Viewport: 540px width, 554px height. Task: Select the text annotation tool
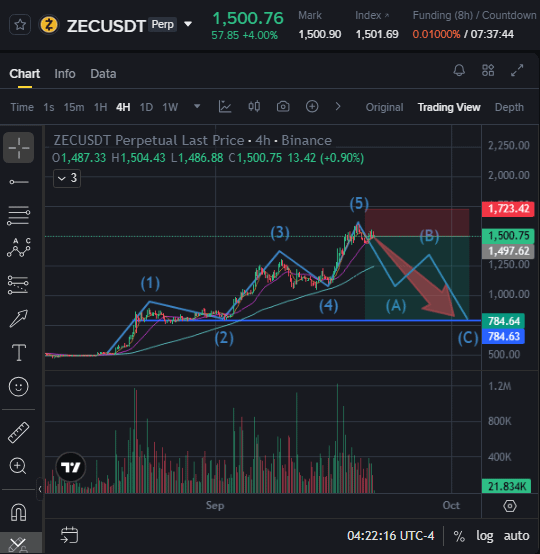[19, 352]
